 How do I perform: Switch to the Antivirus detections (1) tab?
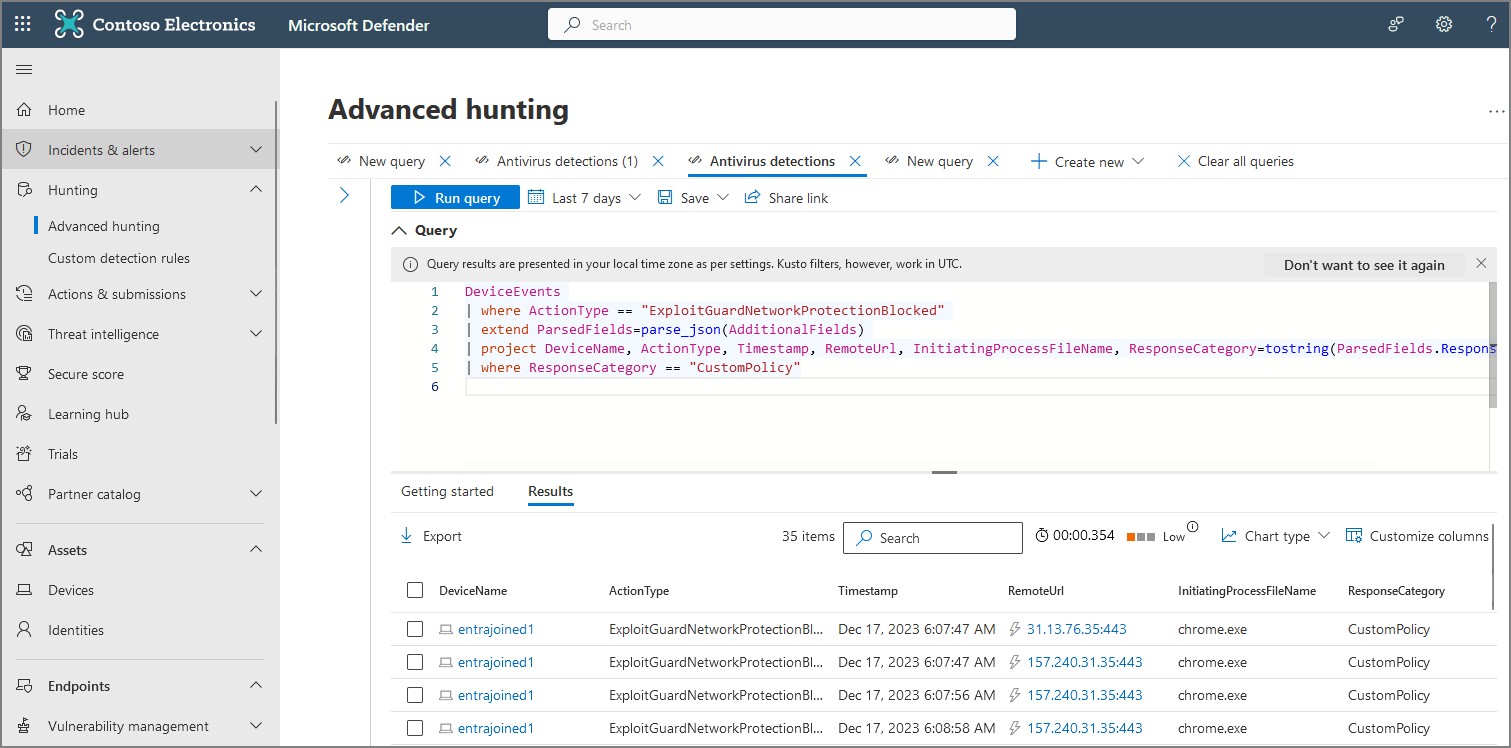(x=567, y=161)
